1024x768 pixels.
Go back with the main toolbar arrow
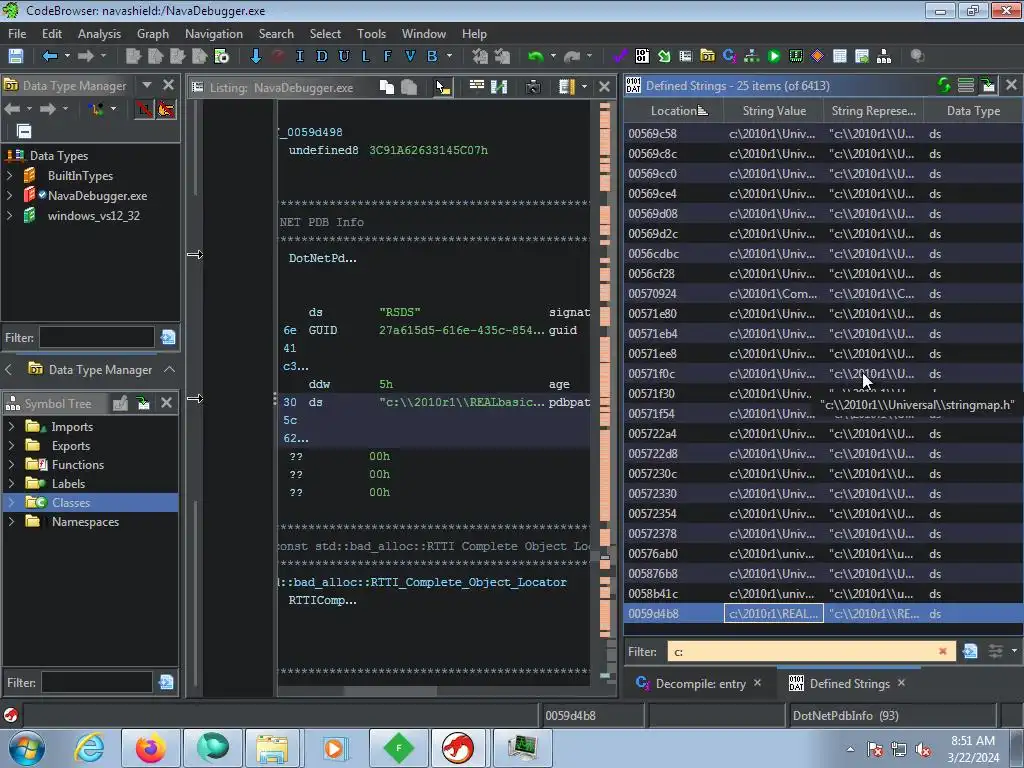click(50, 56)
